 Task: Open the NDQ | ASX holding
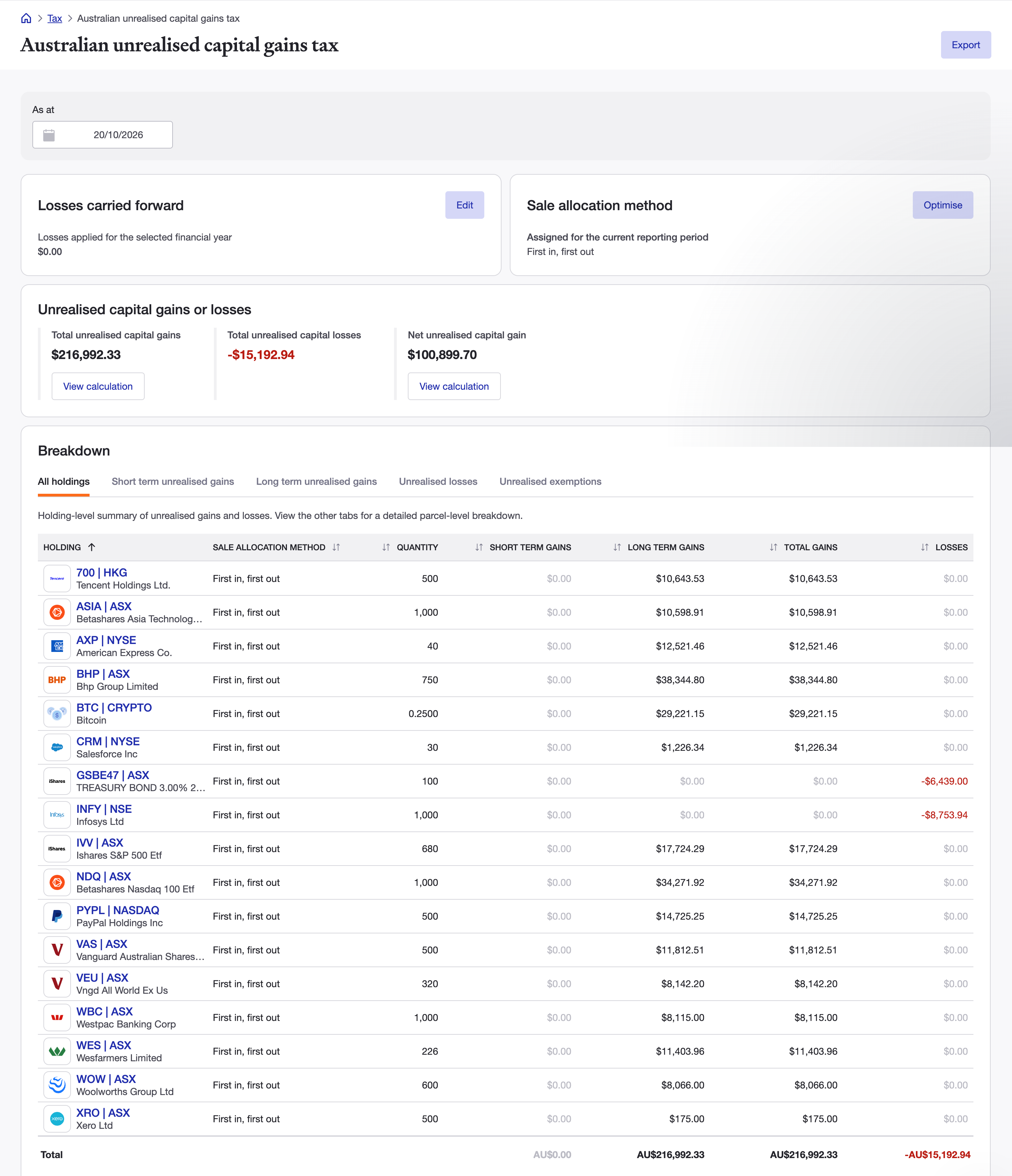point(104,876)
